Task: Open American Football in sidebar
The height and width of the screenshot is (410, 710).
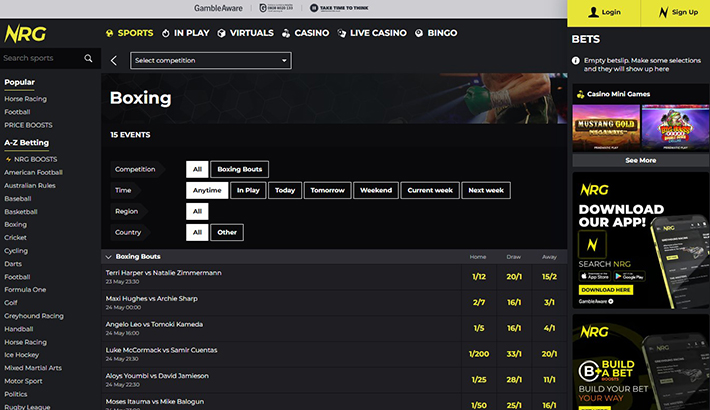Action: coord(34,173)
